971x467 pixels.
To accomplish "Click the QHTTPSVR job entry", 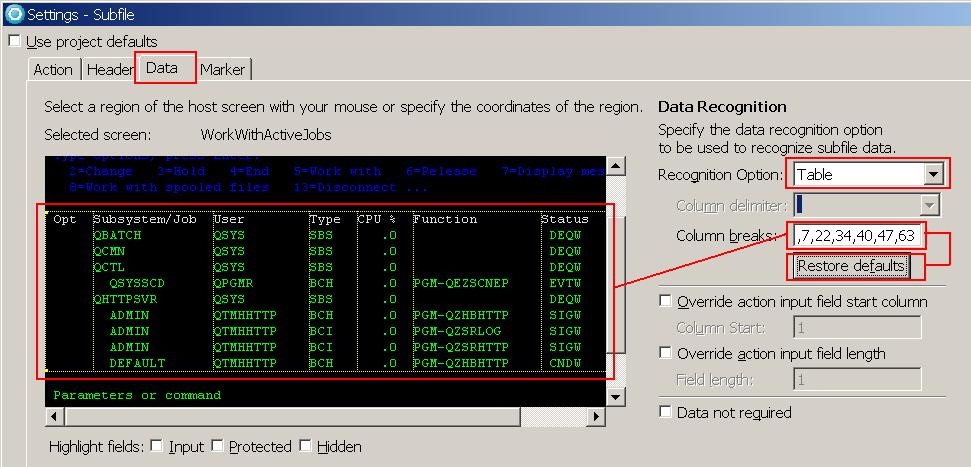I will (x=126, y=300).
